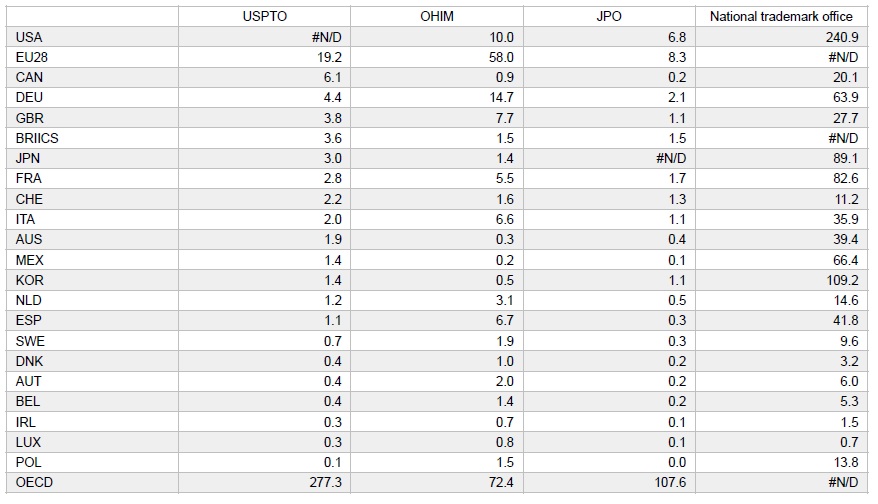Click the 58.0 OHIM value for EU28
878x504 pixels.
coord(501,57)
